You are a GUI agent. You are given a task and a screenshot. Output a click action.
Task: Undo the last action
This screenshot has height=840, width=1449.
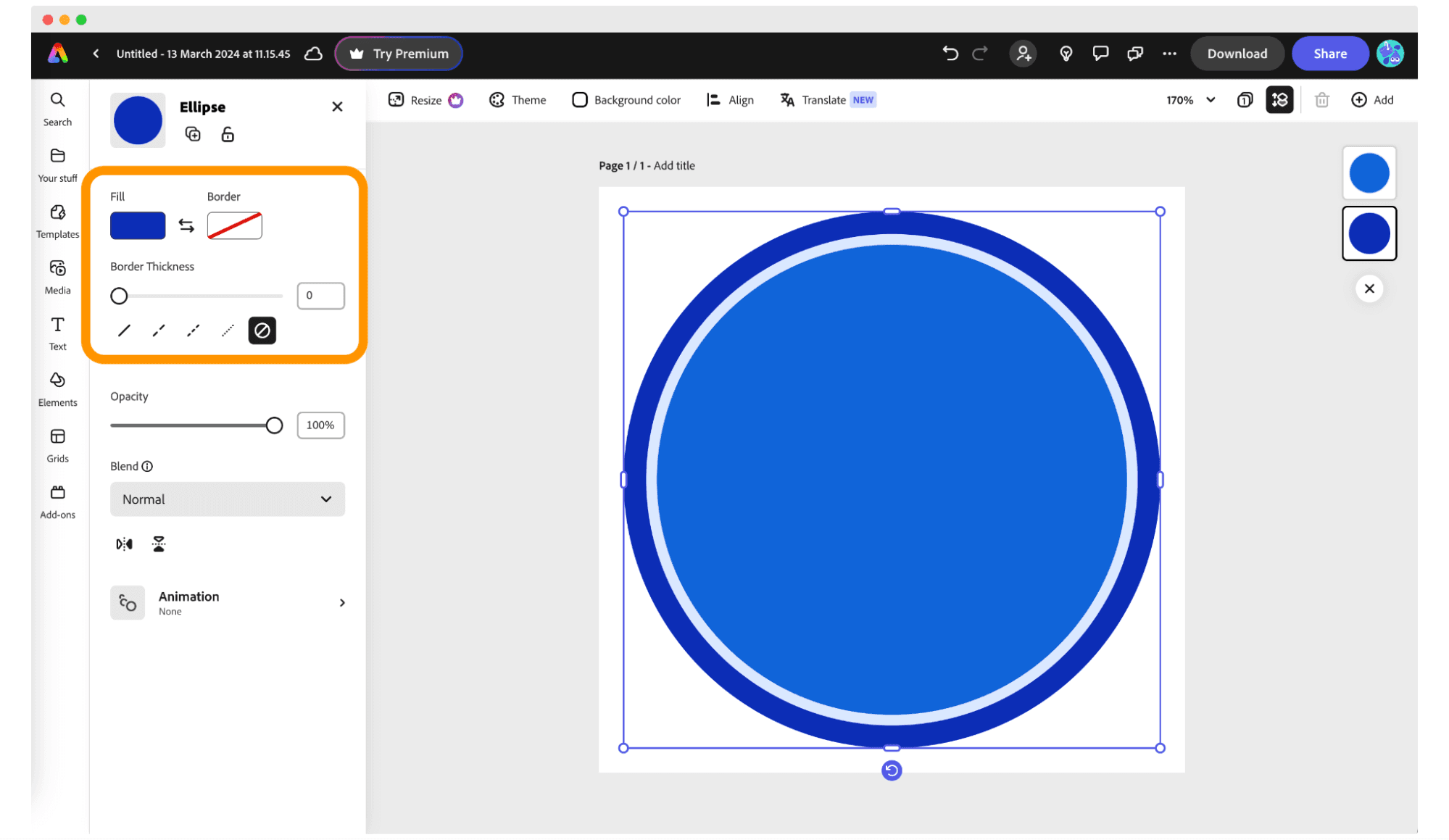pos(950,54)
